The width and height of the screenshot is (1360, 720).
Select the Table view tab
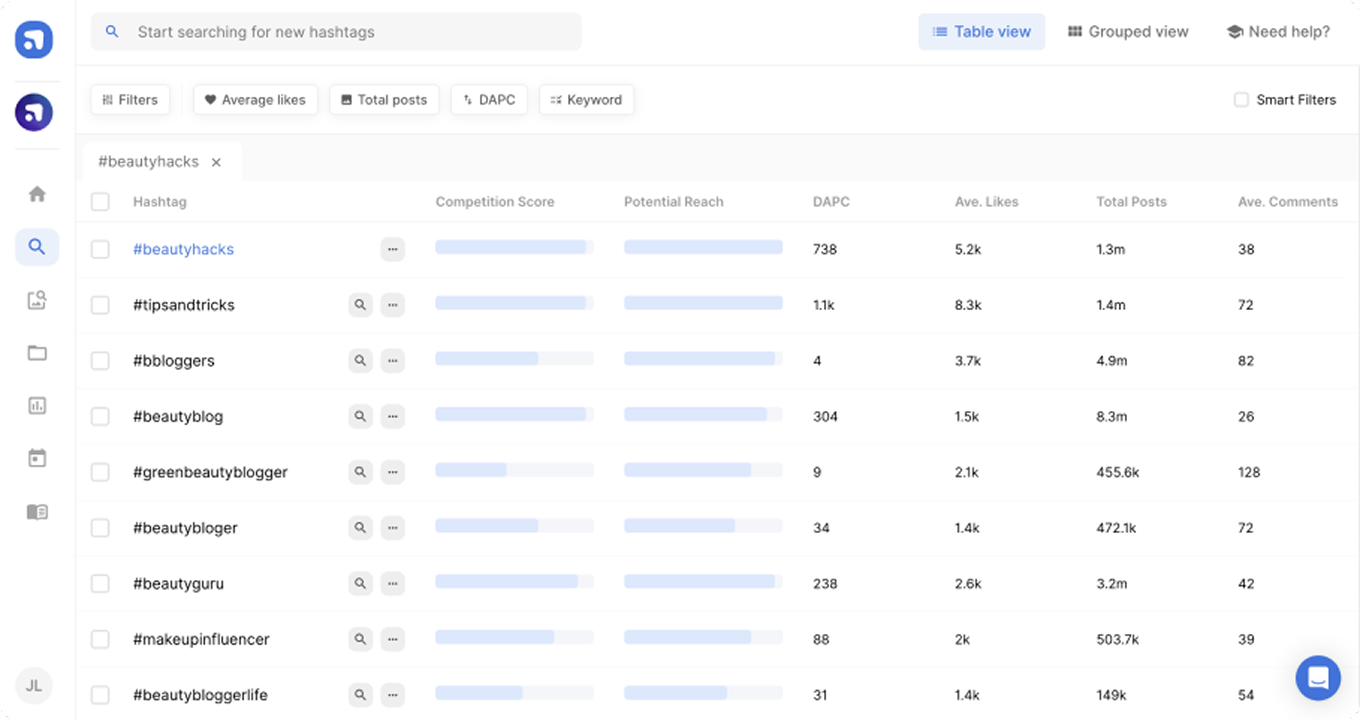(x=981, y=32)
